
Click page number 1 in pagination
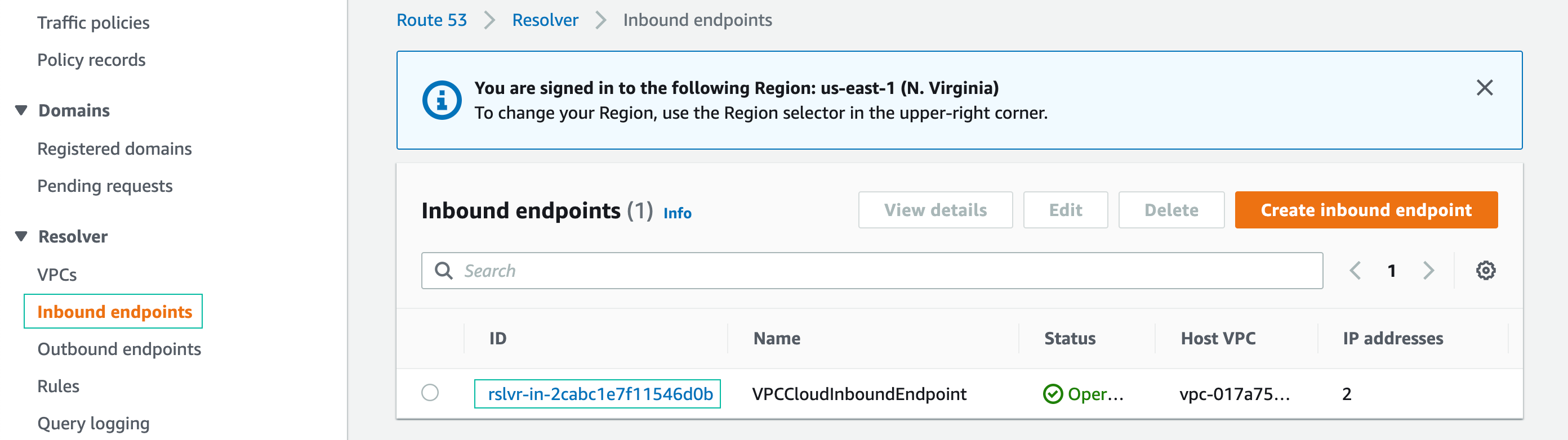(1393, 270)
